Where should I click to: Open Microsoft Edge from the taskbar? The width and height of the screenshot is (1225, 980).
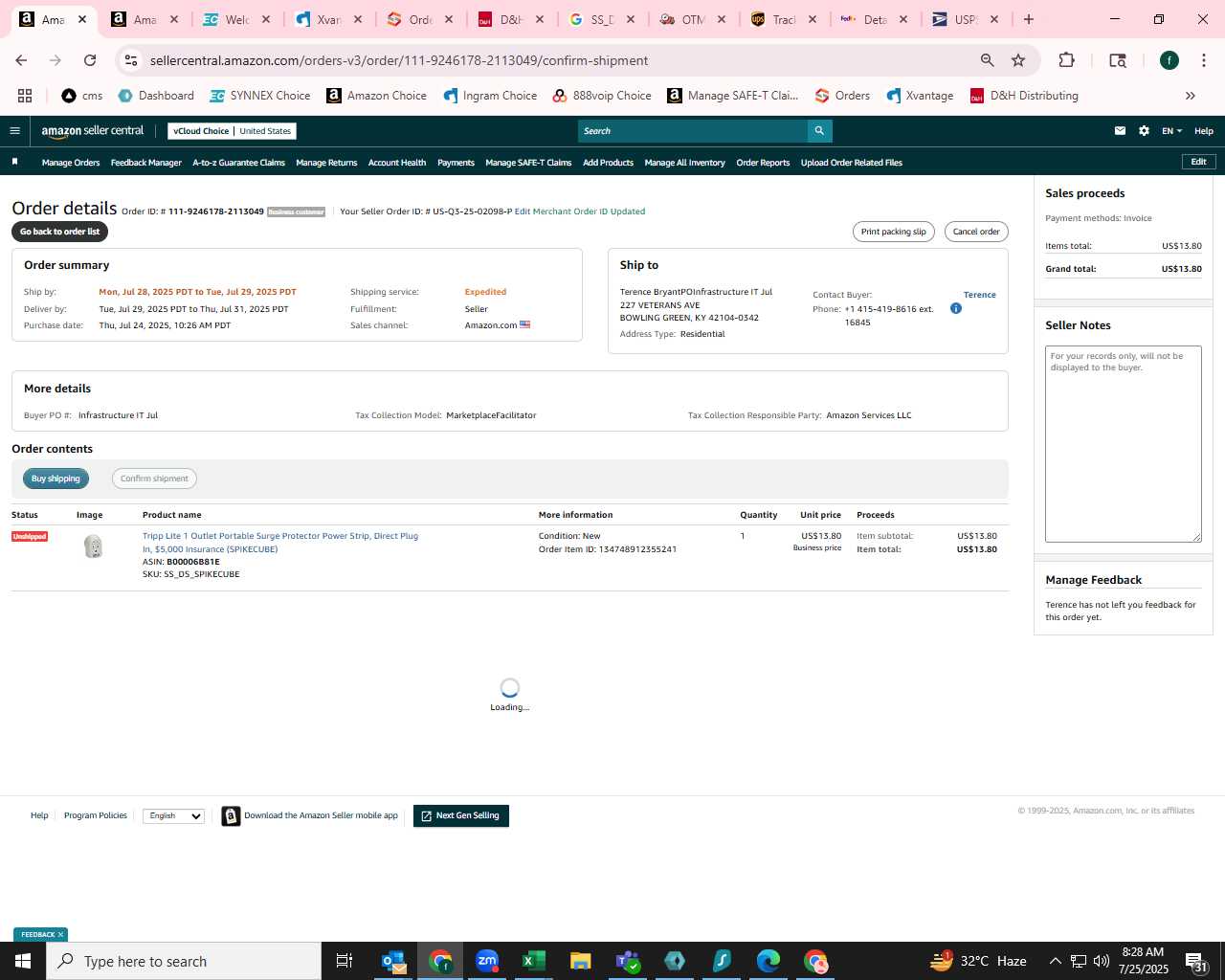tap(768, 961)
